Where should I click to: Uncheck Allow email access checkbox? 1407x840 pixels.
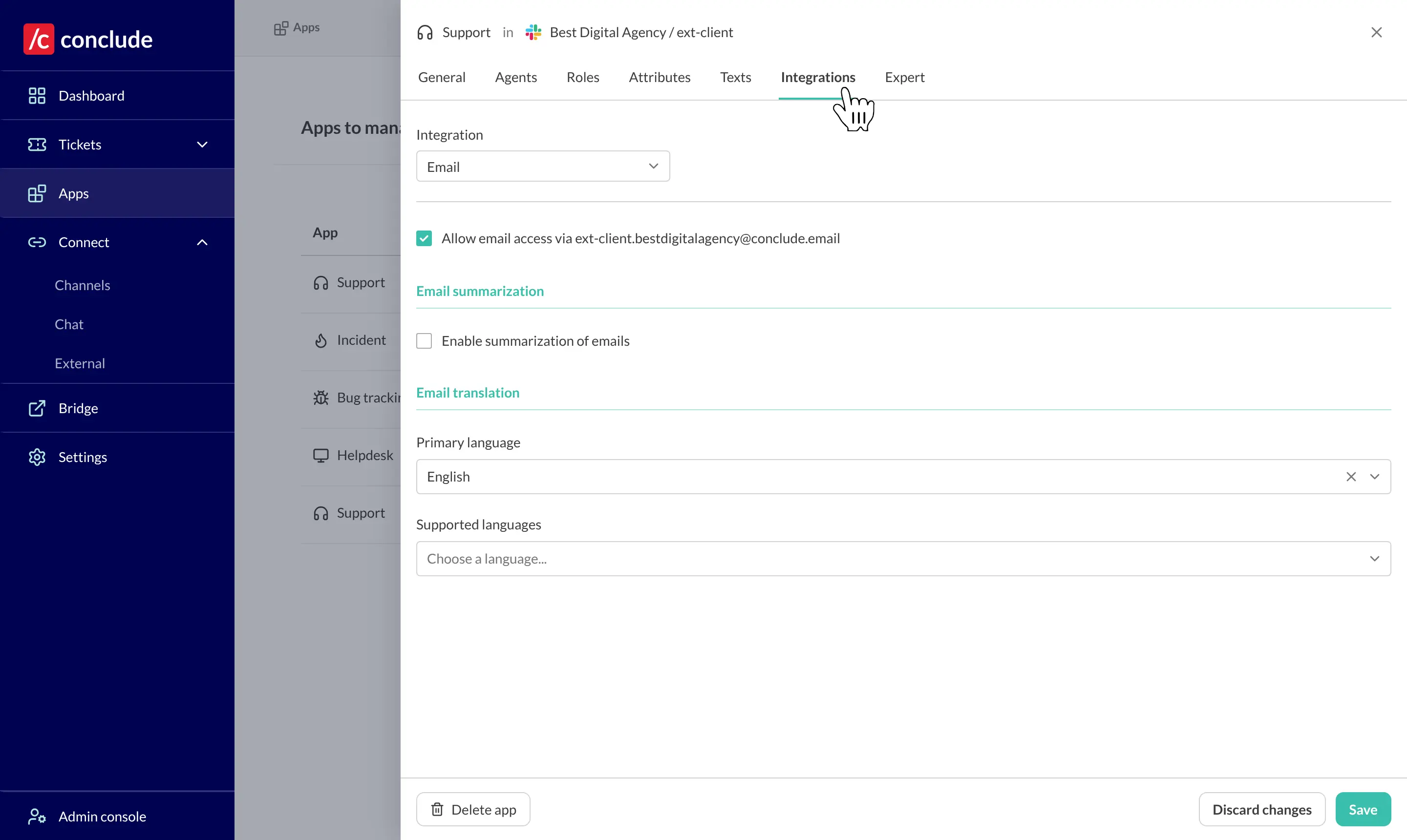point(424,238)
